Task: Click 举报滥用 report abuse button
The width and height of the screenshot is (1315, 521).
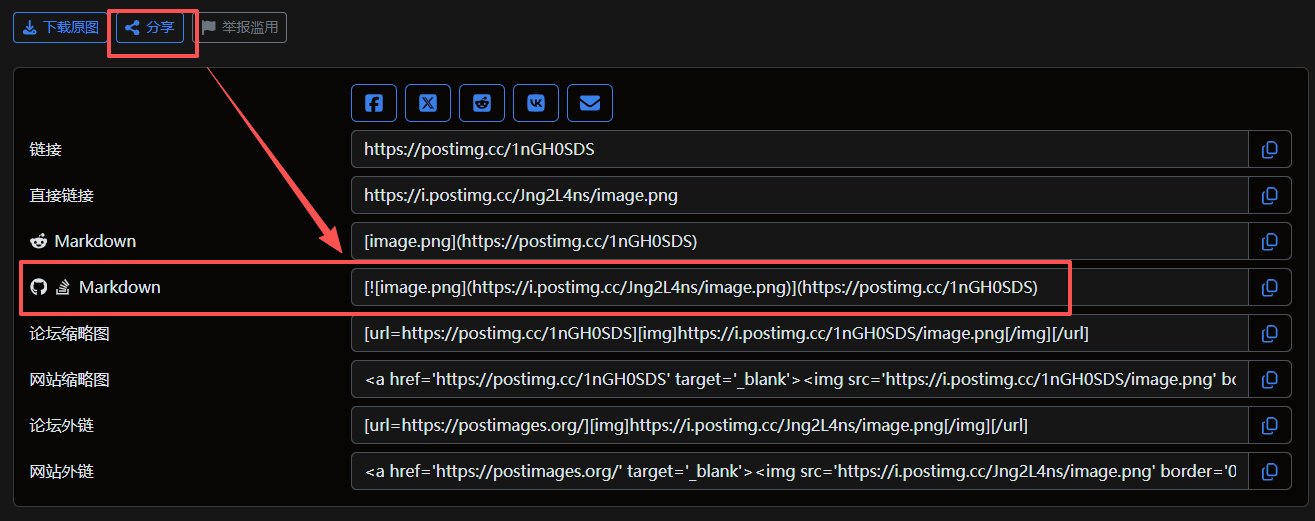Action: [x=239, y=27]
